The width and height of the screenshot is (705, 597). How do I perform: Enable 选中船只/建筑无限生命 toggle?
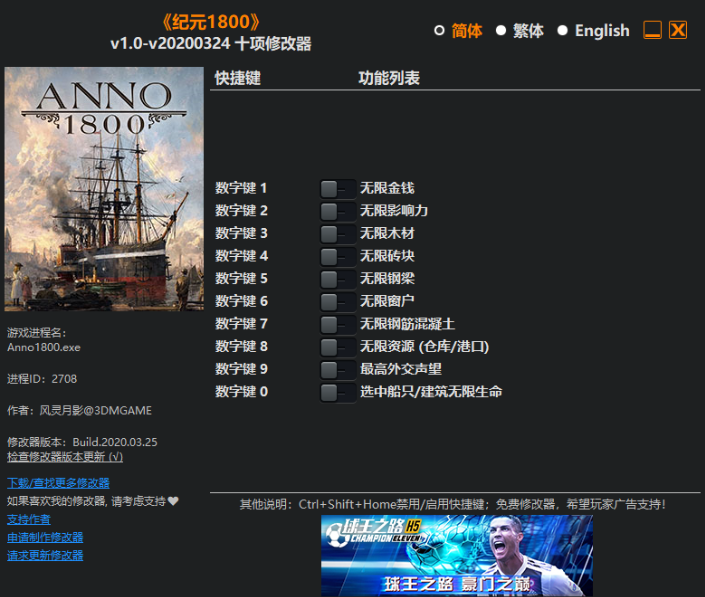(338, 392)
